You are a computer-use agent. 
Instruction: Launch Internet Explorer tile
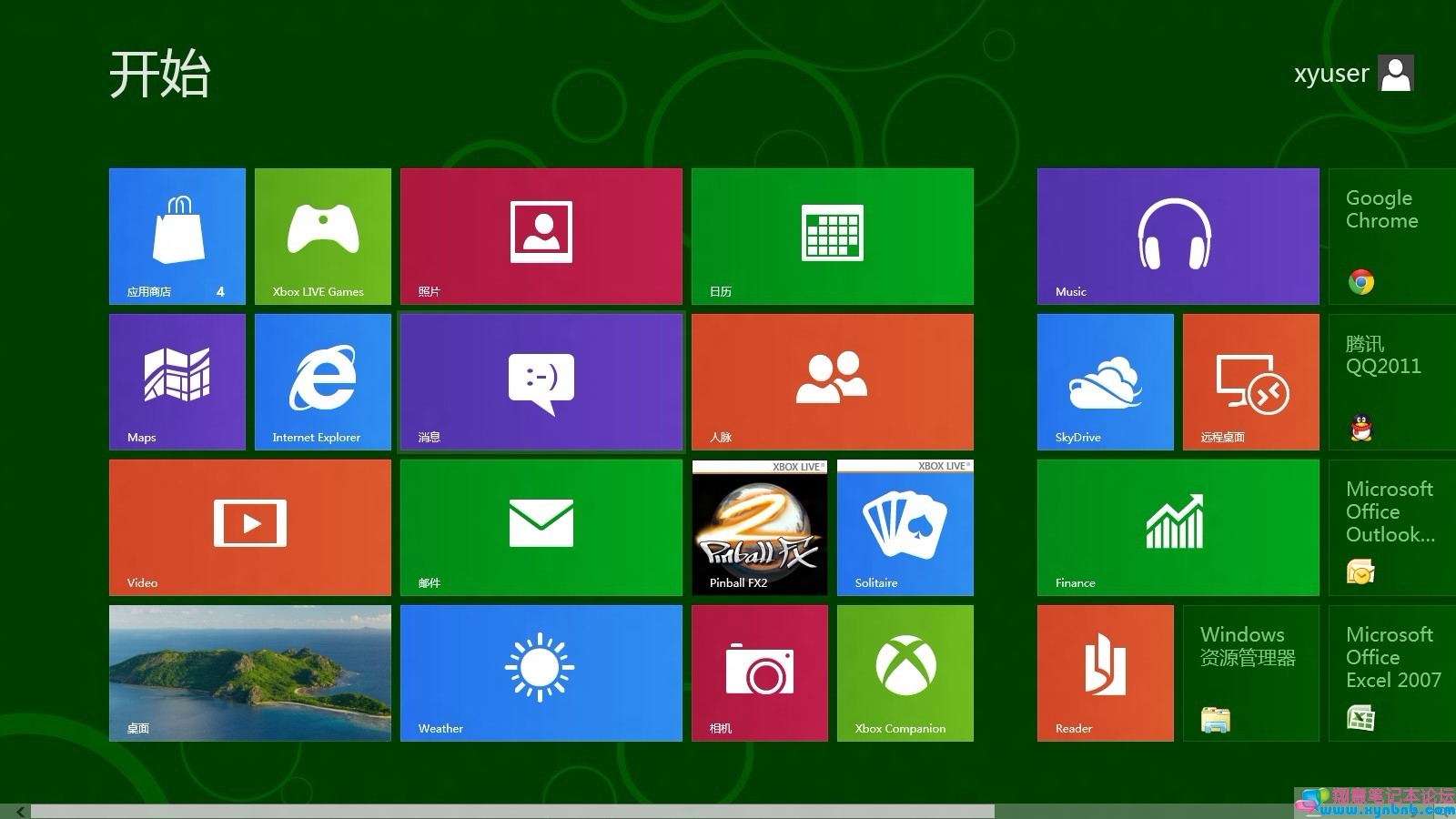pos(323,382)
